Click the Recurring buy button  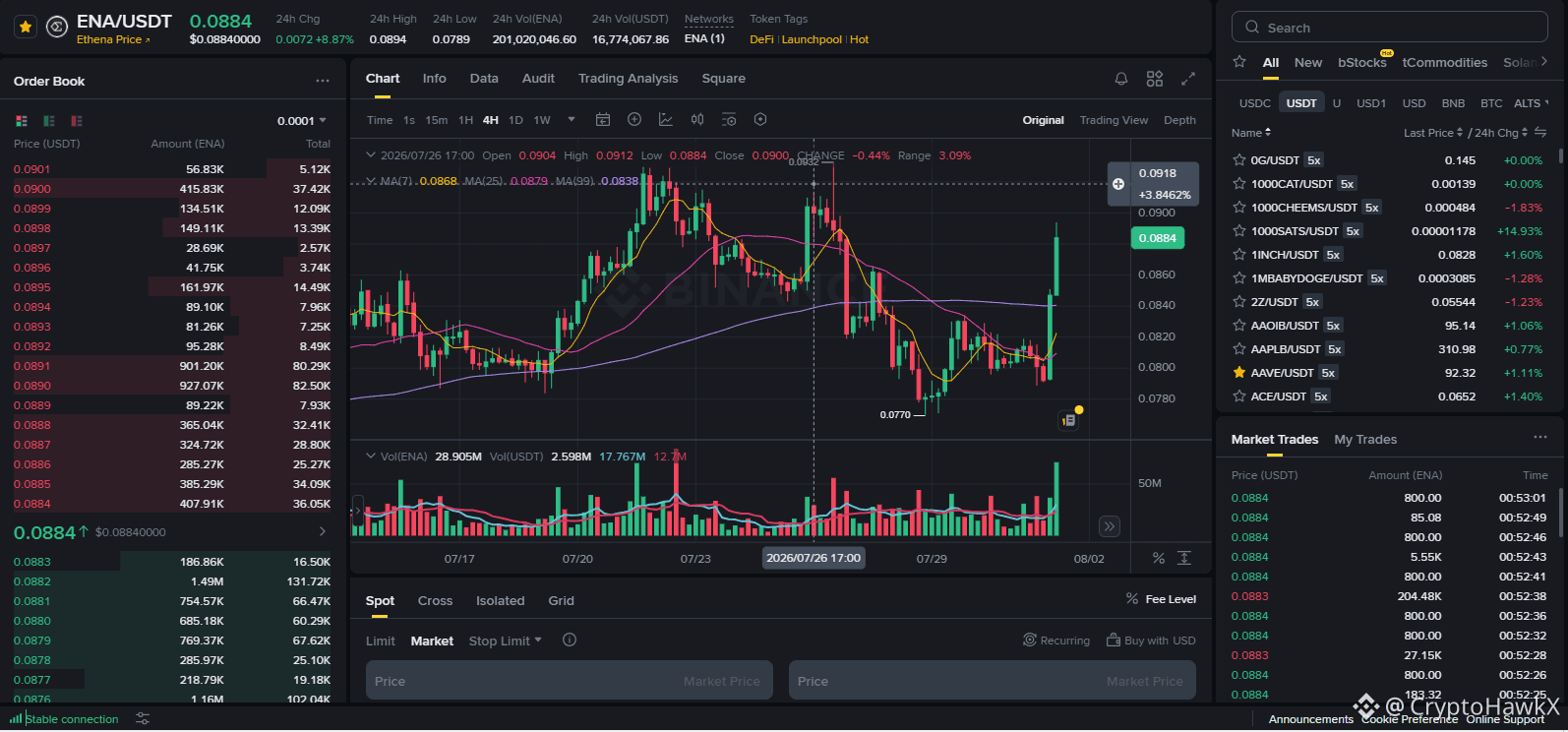click(1056, 640)
